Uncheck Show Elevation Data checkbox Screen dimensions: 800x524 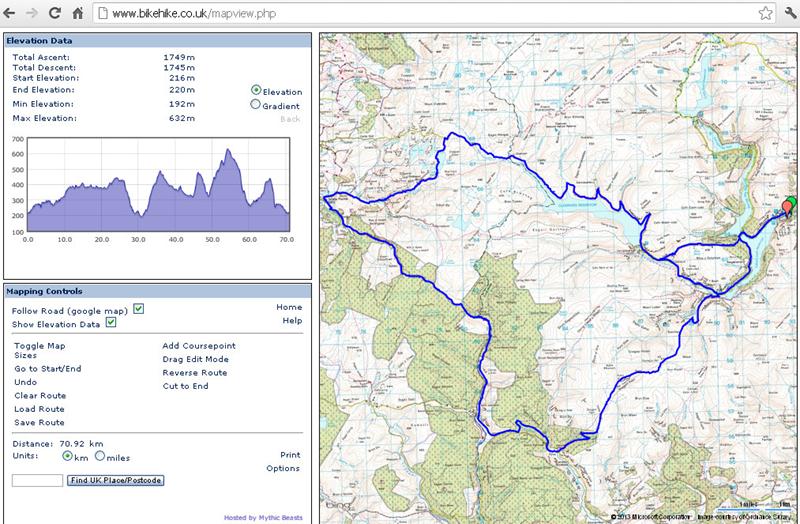(112, 322)
